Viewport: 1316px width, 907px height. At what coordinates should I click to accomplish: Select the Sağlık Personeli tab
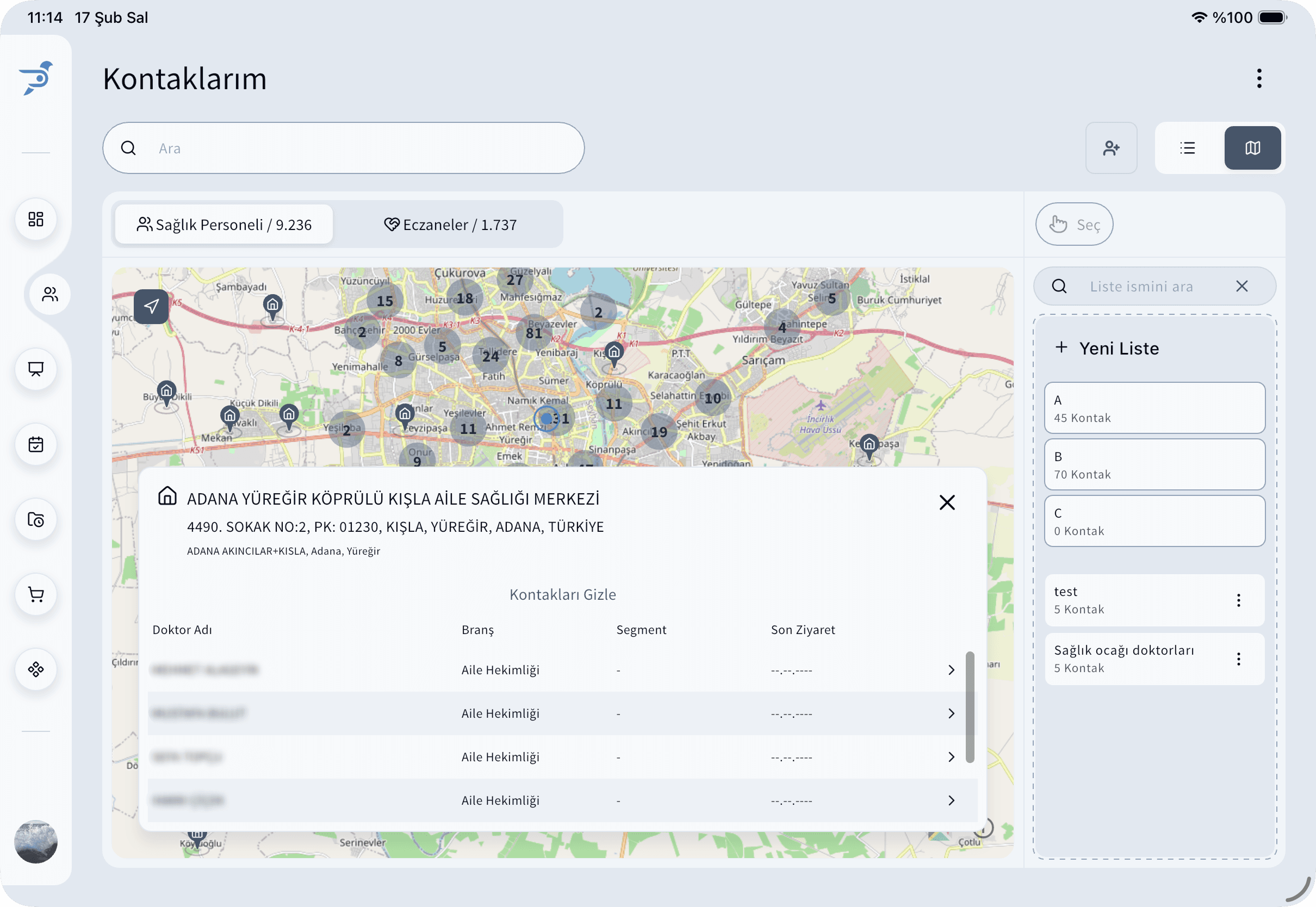point(224,225)
